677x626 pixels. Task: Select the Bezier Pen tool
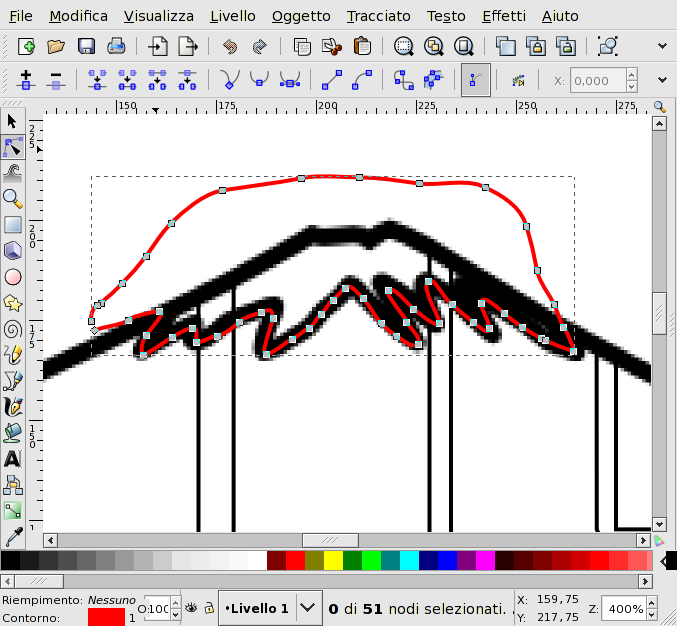[13, 381]
